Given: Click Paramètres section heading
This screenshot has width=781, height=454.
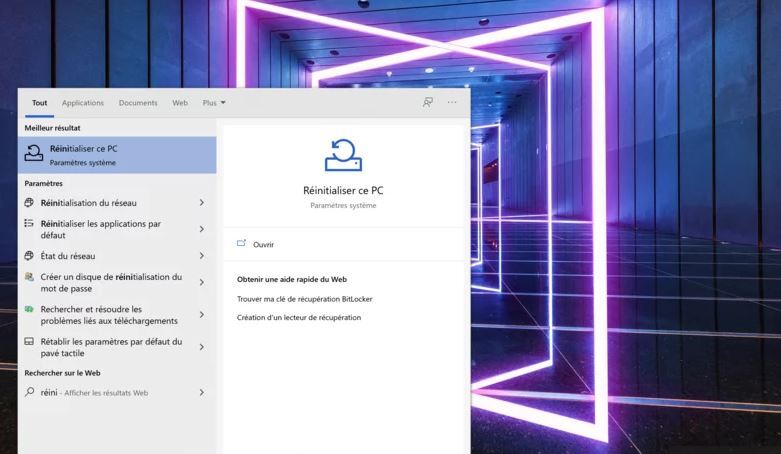Looking at the screenshot, I should (x=43, y=183).
